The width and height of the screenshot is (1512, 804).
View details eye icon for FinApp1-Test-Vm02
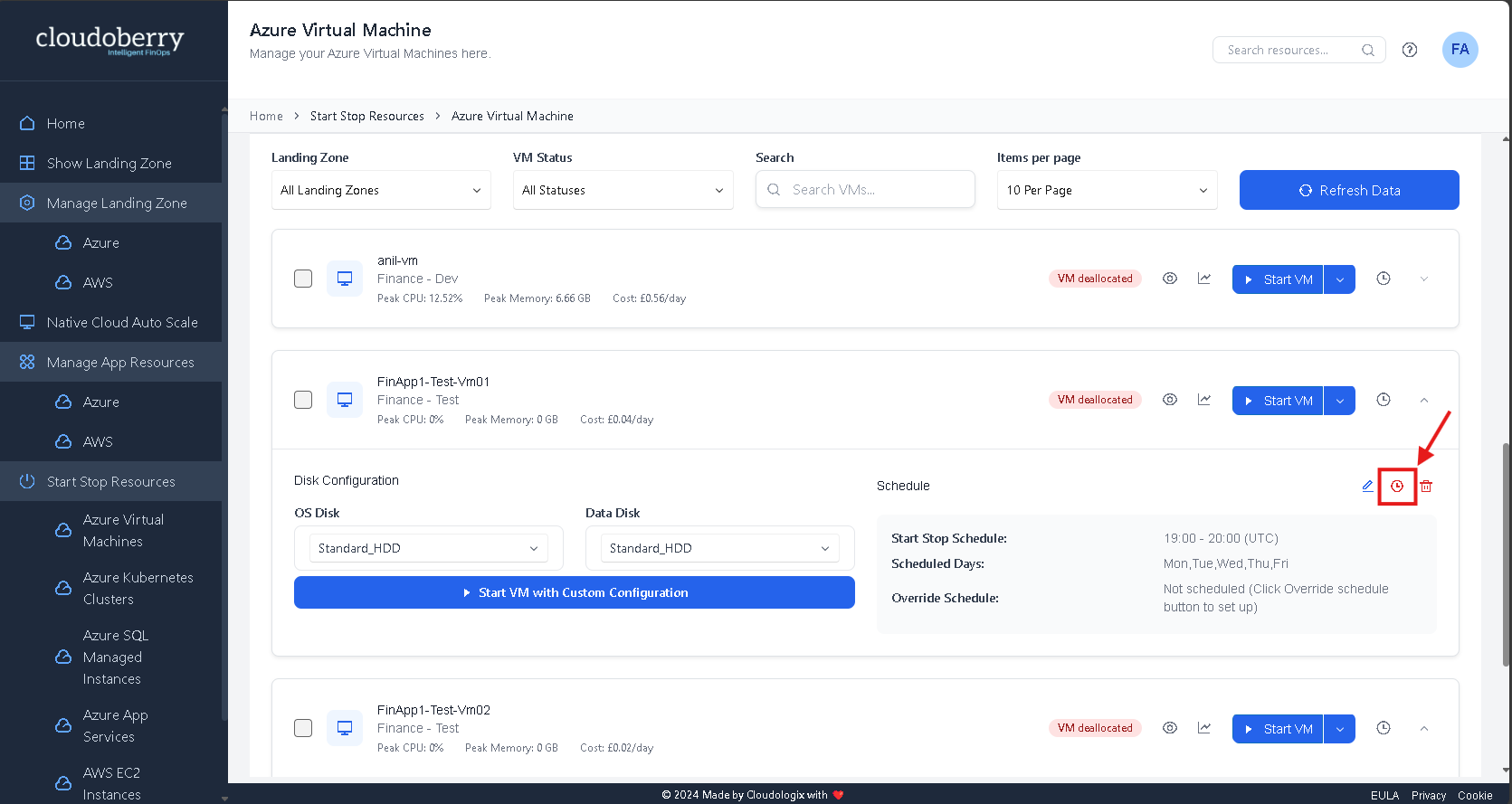(x=1170, y=728)
